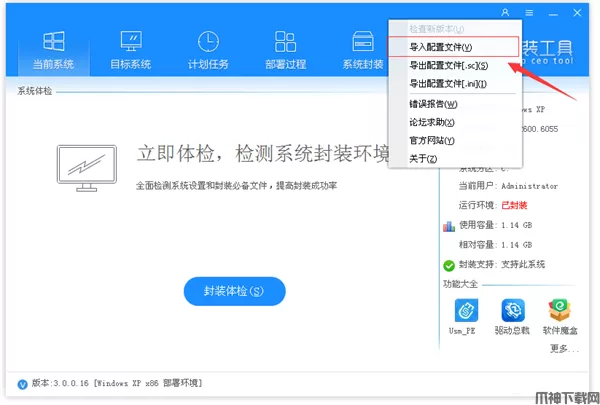Open the 驱动总裁 driver tool icon

pyautogui.click(x=513, y=310)
